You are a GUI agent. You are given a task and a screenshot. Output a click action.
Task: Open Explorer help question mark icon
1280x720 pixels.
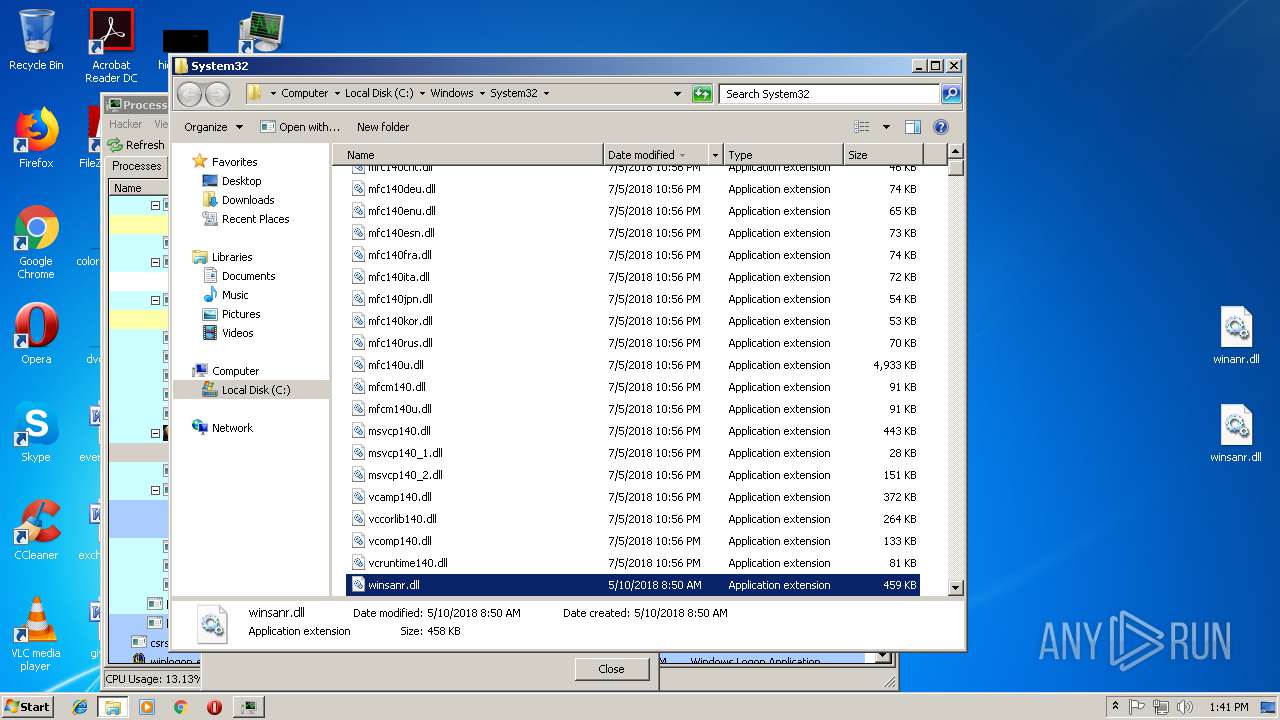coord(940,127)
